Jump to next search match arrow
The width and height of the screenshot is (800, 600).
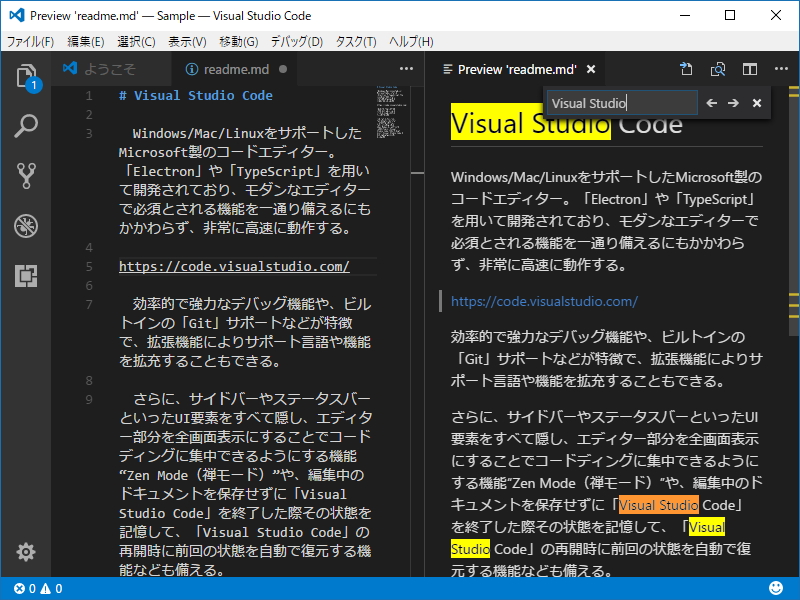(x=731, y=102)
